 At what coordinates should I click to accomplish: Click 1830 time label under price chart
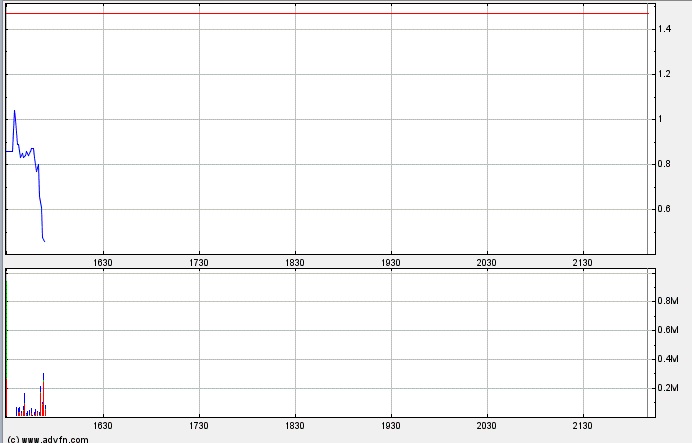(295, 262)
